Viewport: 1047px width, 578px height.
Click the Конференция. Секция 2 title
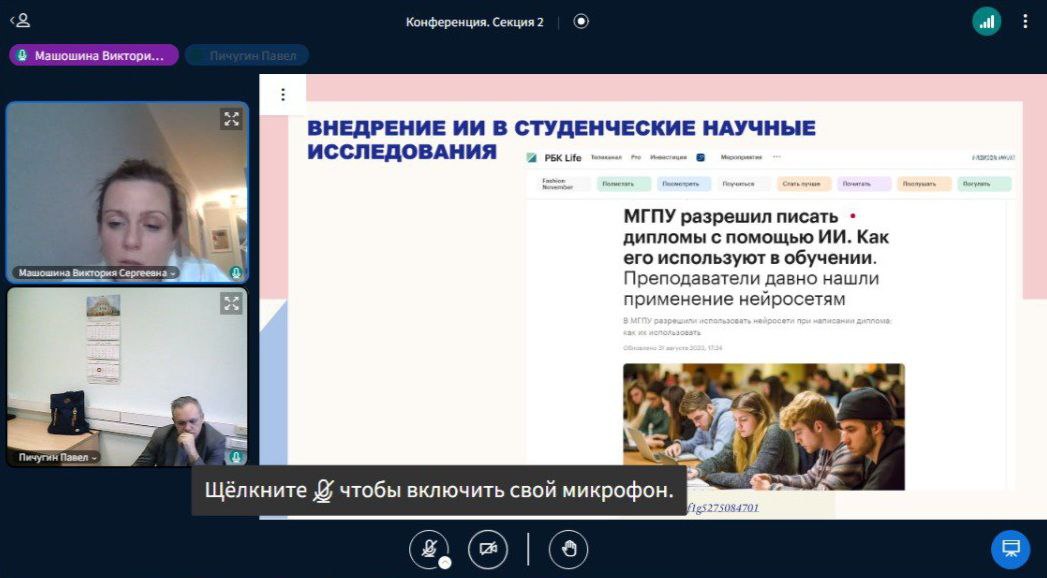[474, 22]
